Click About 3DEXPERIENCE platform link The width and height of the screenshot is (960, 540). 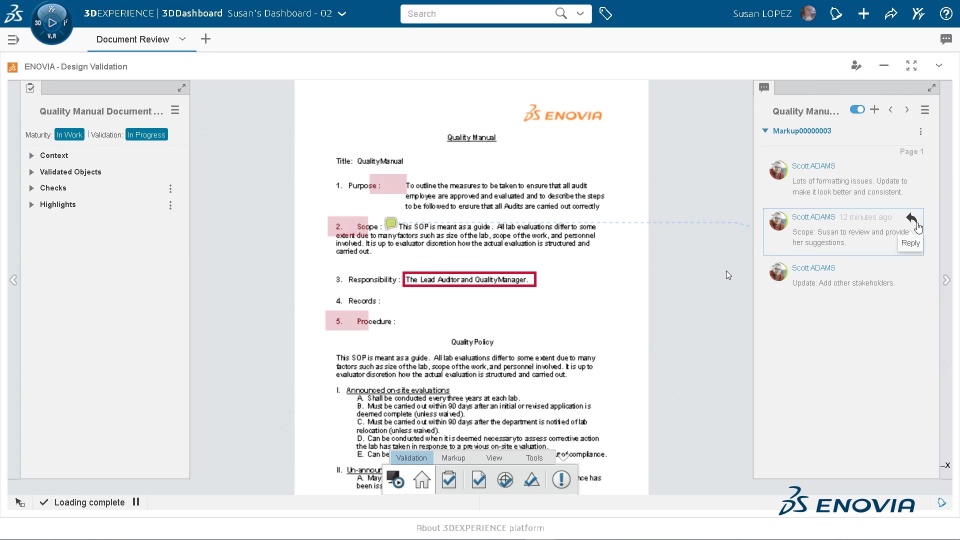click(x=480, y=528)
